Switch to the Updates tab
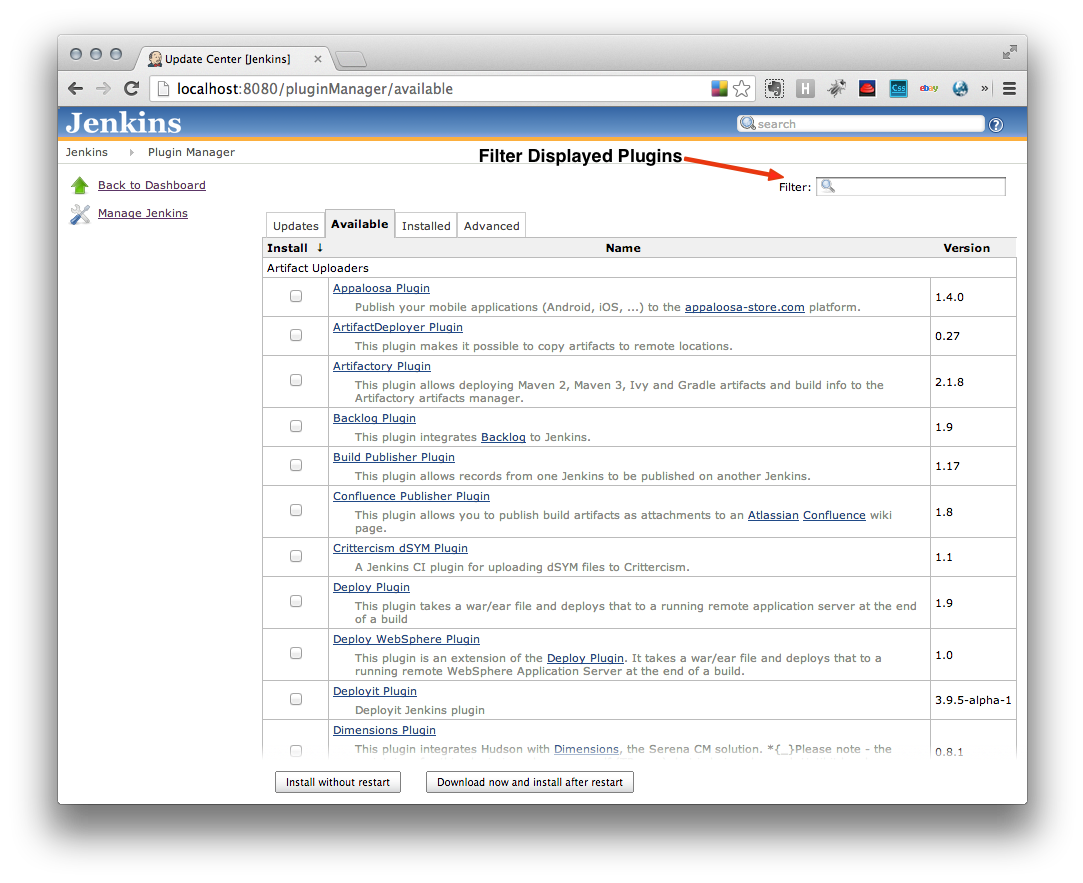 tap(296, 226)
